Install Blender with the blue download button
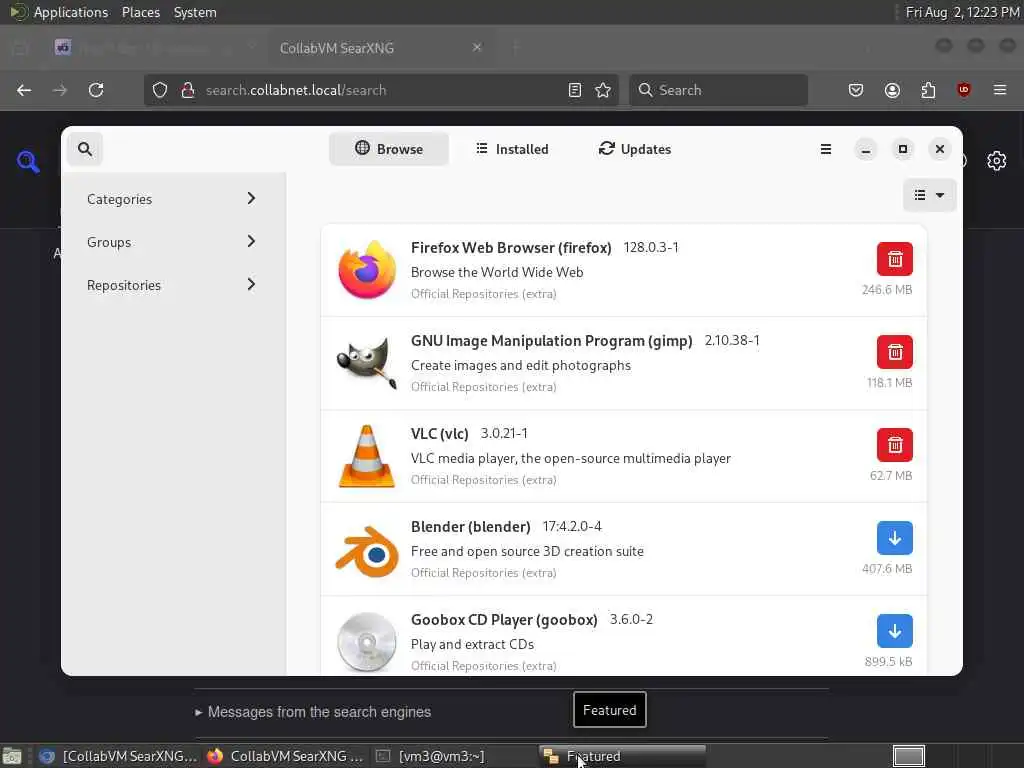This screenshot has height=768, width=1024. point(895,538)
